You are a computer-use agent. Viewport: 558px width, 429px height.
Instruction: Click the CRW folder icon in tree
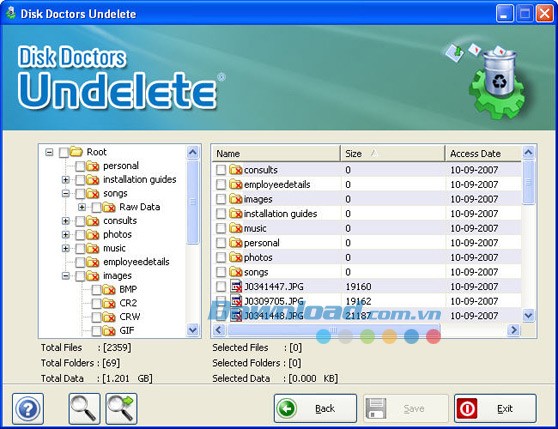(109, 317)
